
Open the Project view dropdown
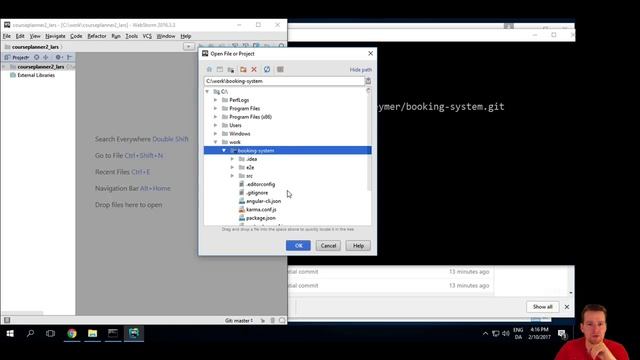(x=17, y=57)
